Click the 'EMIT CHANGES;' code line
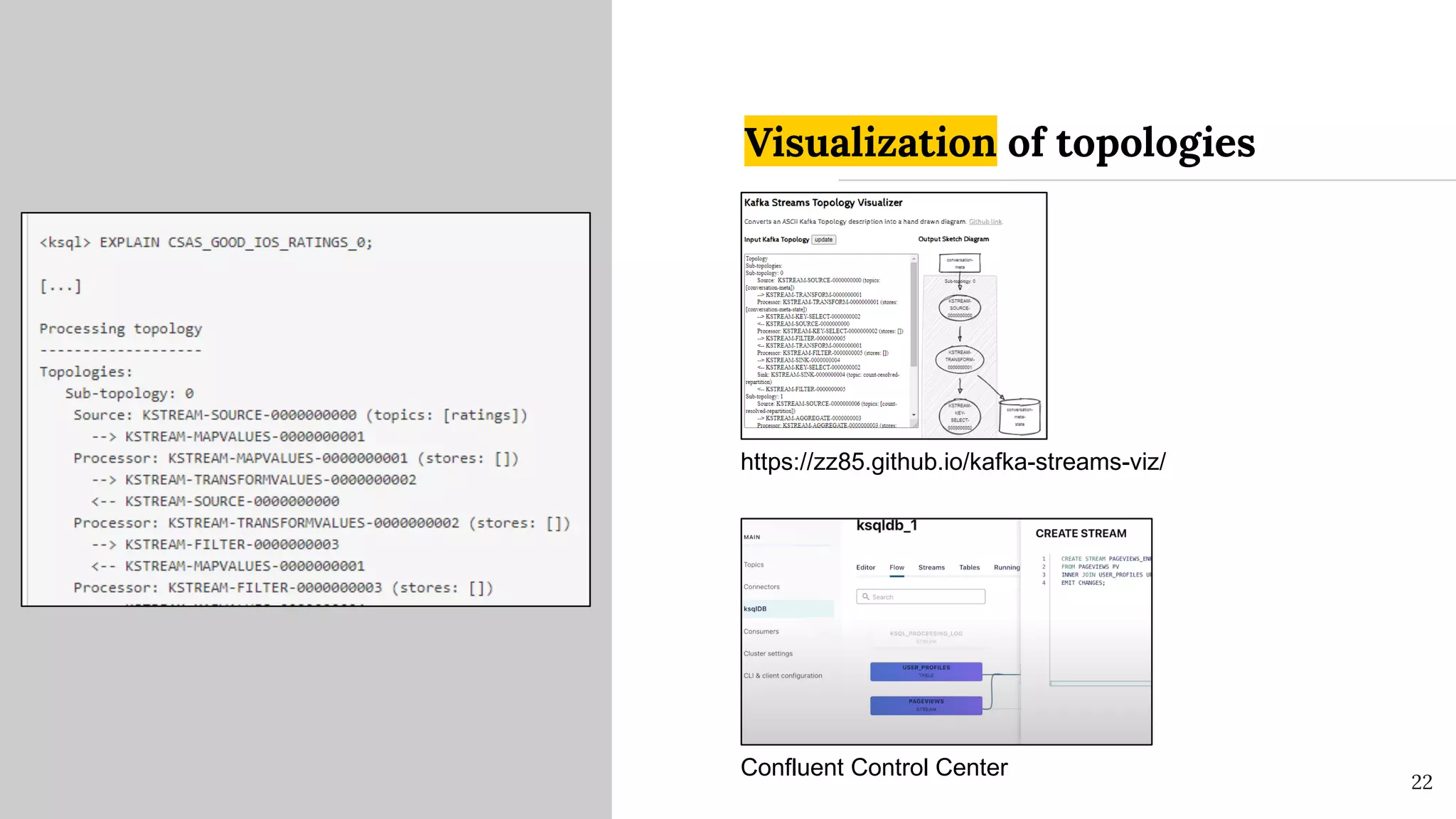This screenshot has width=1456, height=819. (x=1083, y=583)
